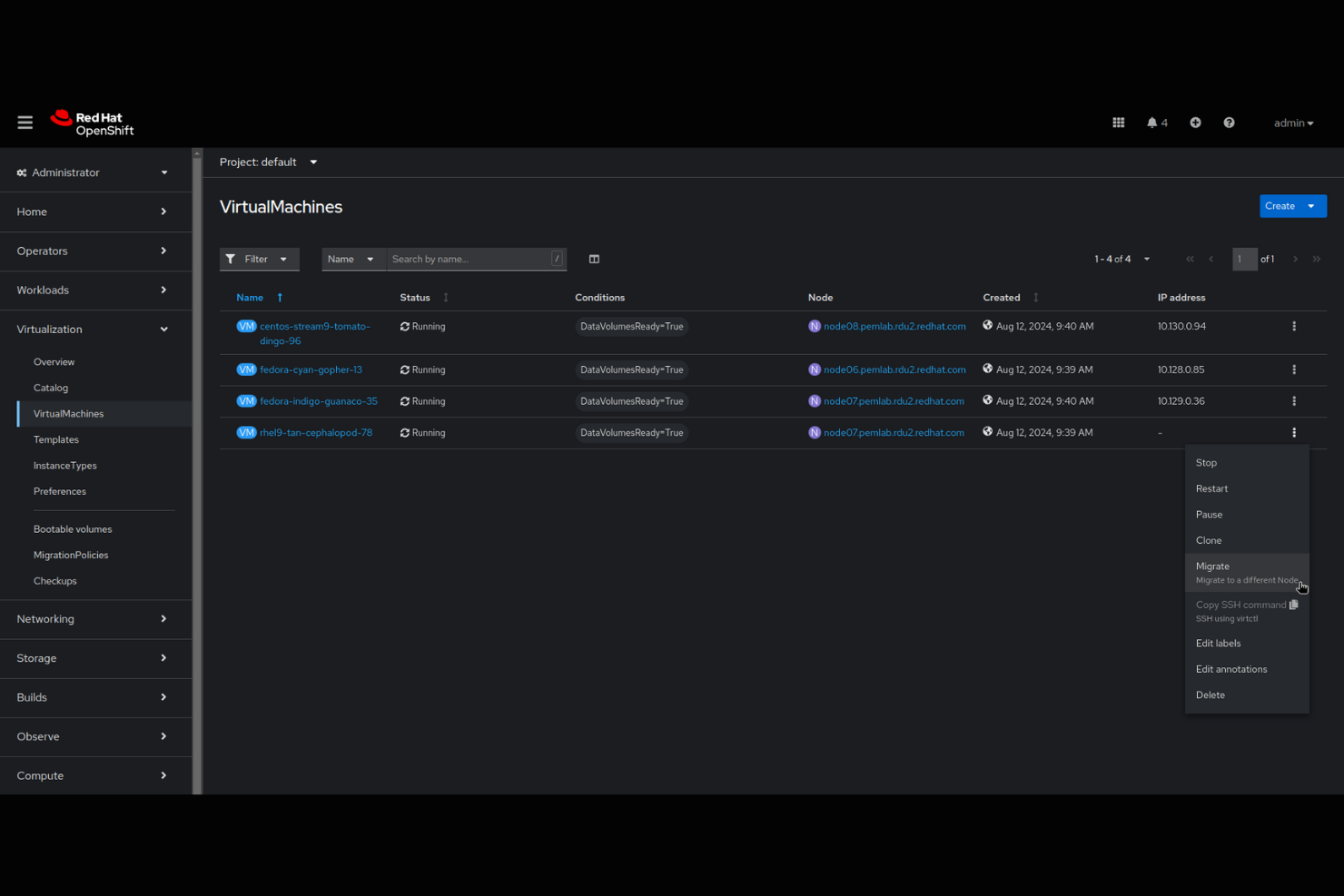Open the application launcher grid icon

(x=1118, y=122)
